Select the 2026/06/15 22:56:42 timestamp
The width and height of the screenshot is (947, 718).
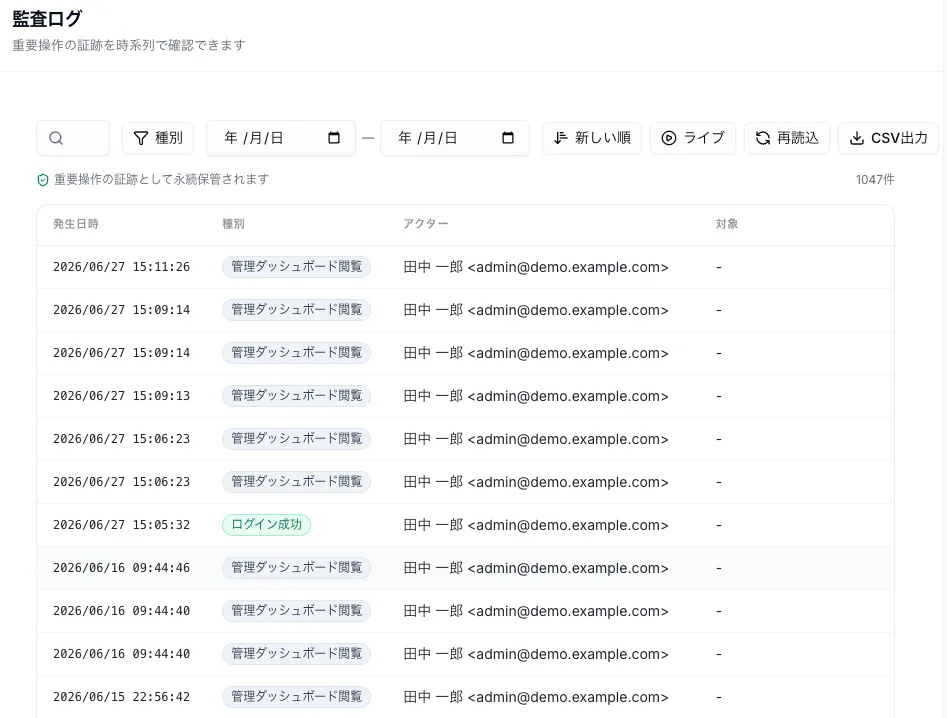point(121,697)
